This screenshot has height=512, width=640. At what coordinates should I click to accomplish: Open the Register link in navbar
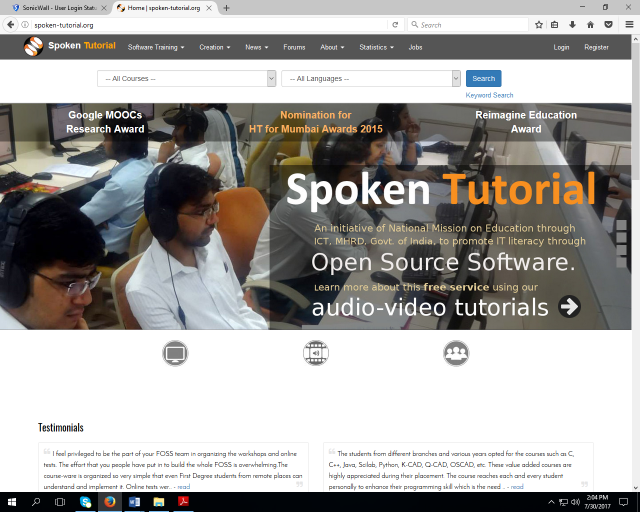click(x=596, y=47)
